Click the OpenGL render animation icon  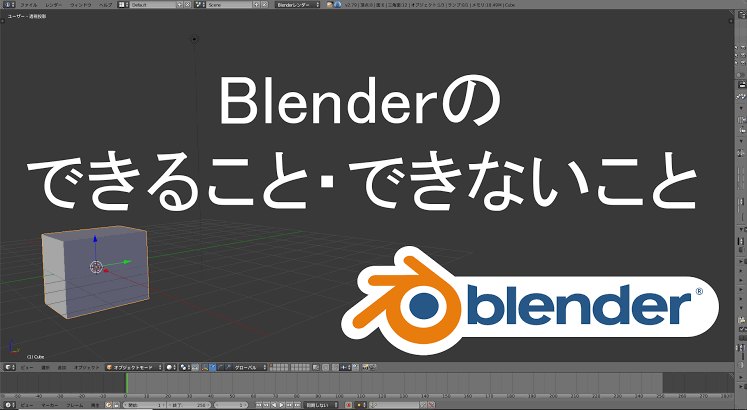click(373, 368)
